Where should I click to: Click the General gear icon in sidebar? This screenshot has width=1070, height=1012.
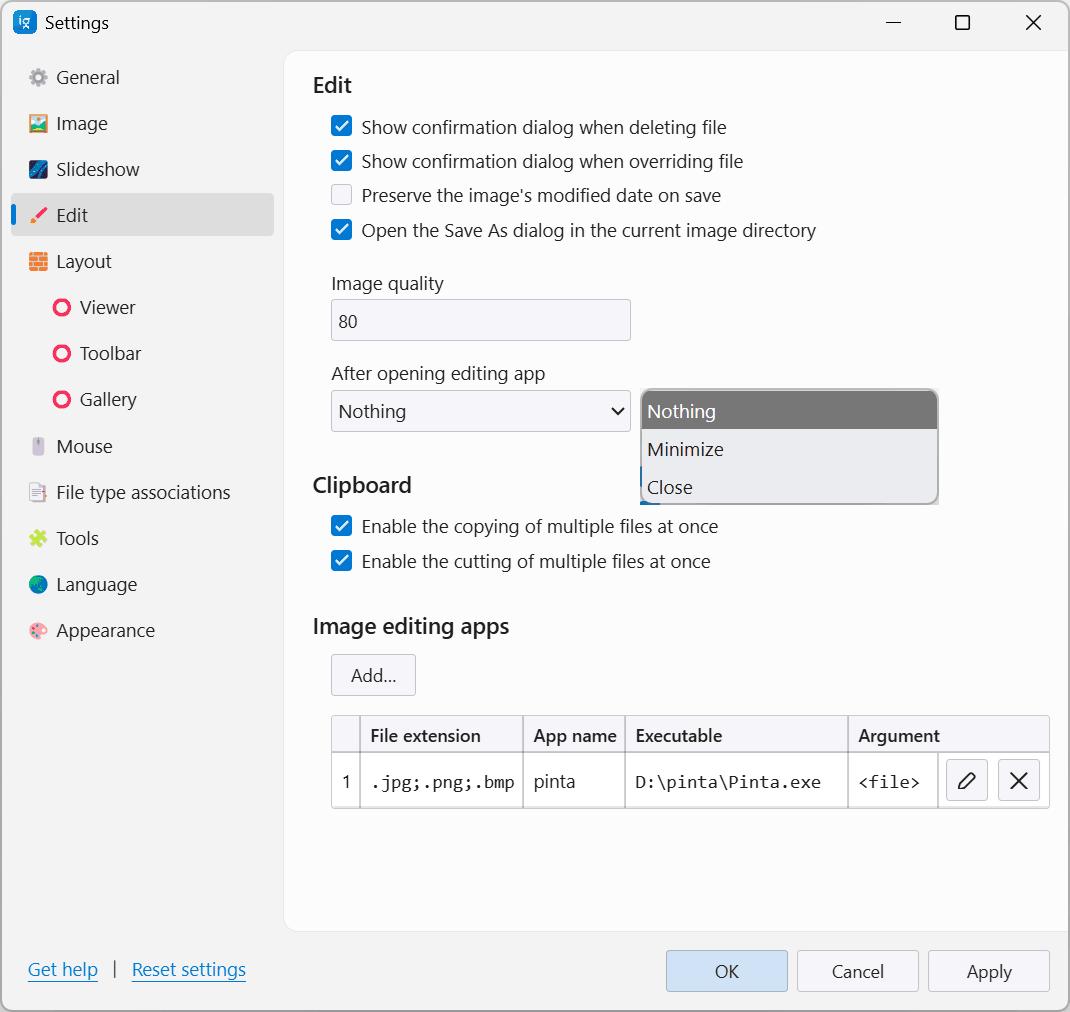point(38,78)
